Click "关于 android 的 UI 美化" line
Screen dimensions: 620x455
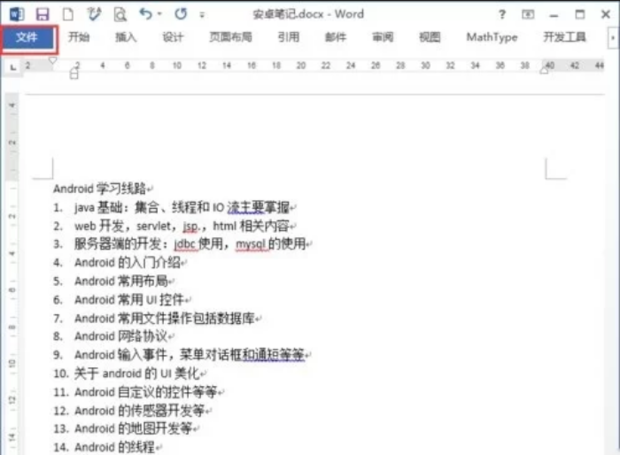coord(137,373)
